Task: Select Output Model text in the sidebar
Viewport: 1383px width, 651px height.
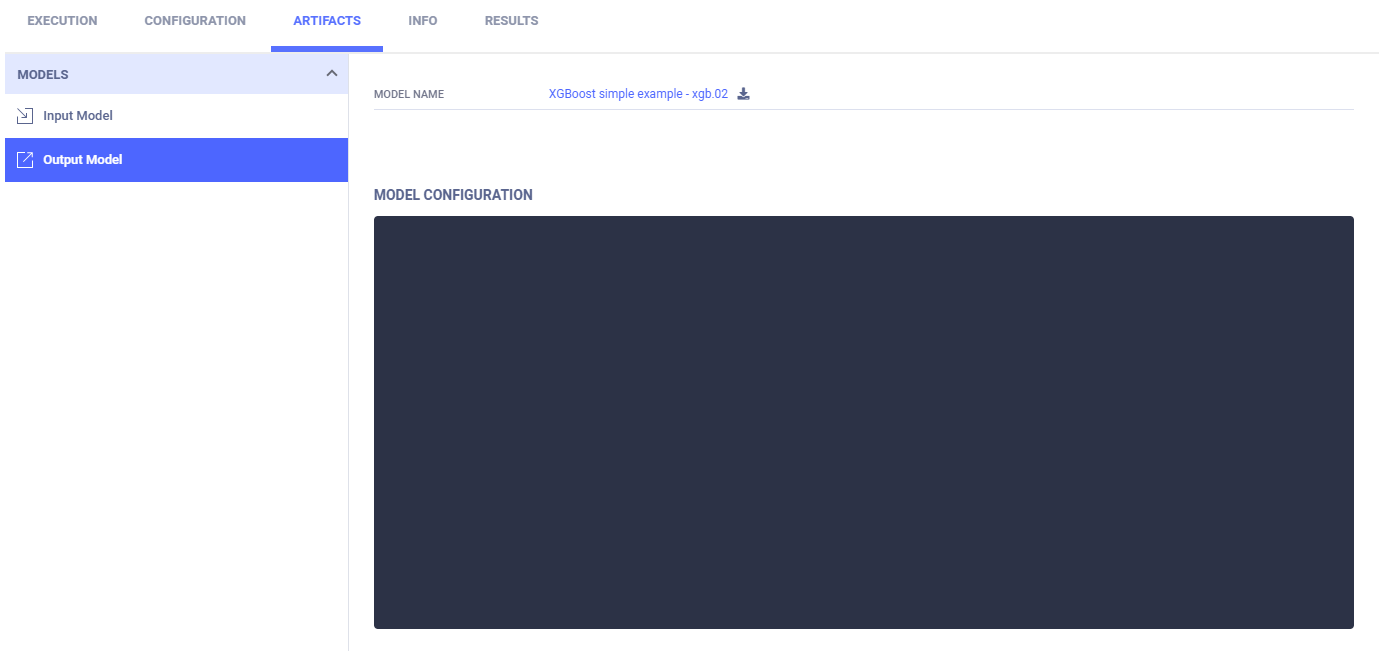Action: (83, 160)
